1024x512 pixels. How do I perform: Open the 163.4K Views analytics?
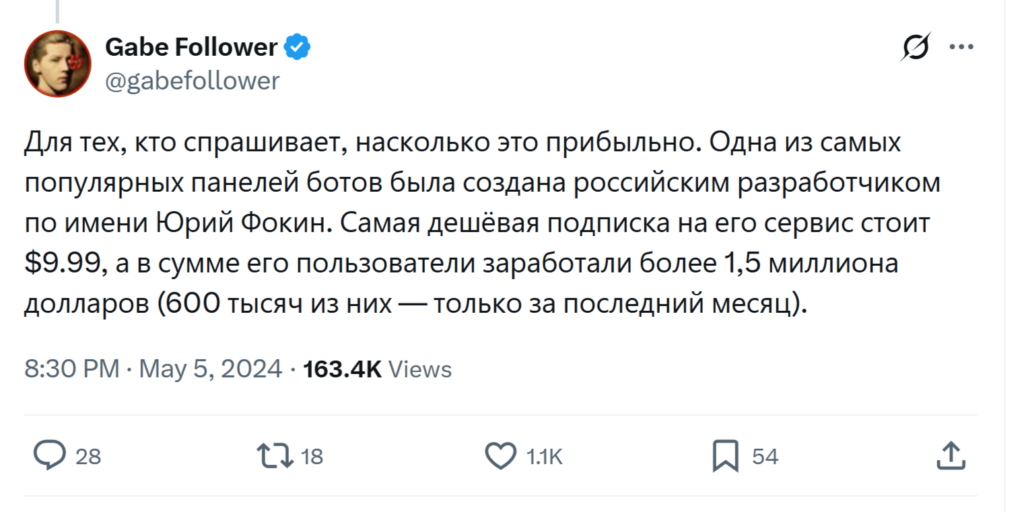tap(377, 369)
